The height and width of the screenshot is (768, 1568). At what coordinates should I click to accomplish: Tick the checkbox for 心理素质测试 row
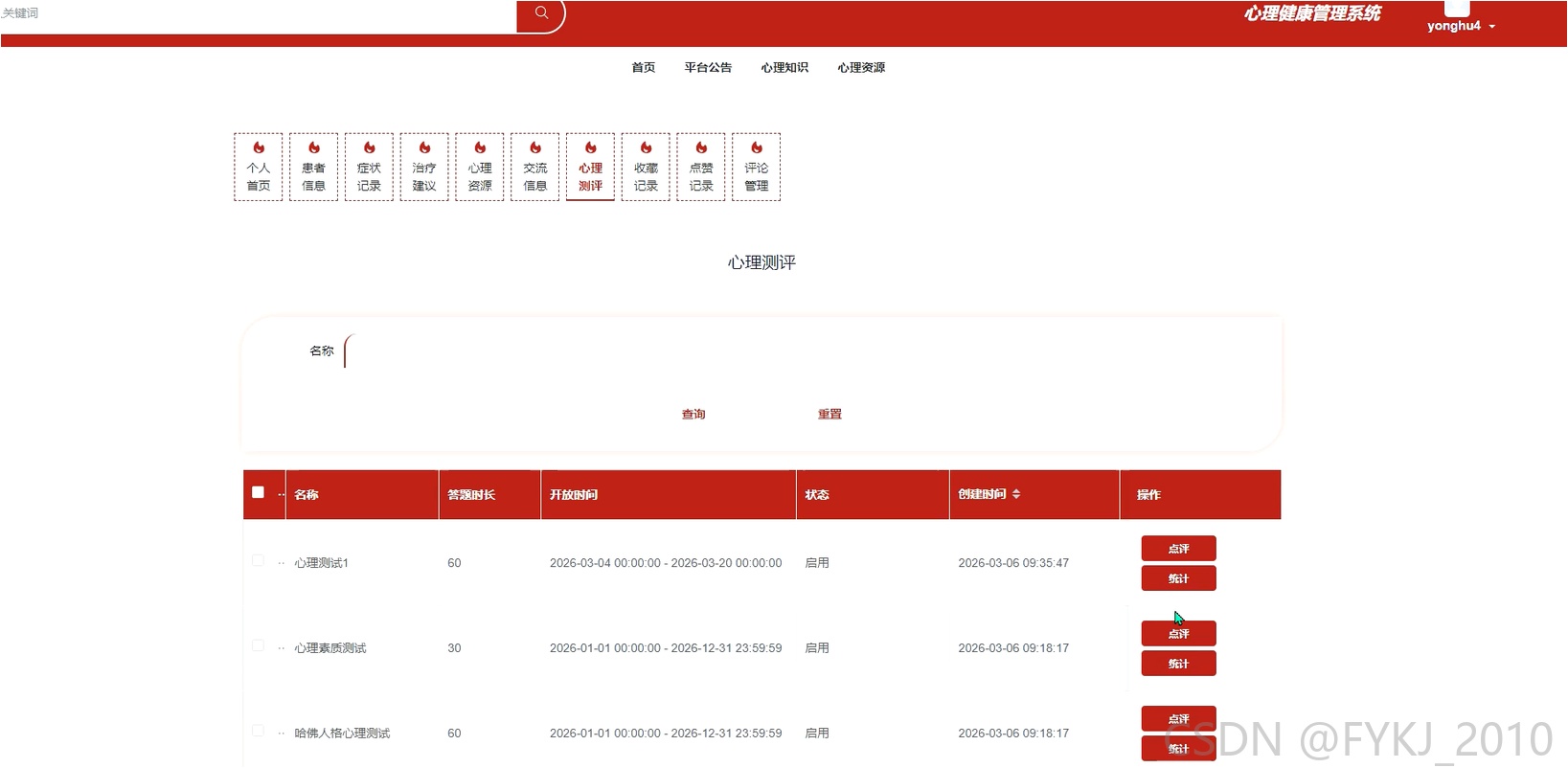[258, 646]
